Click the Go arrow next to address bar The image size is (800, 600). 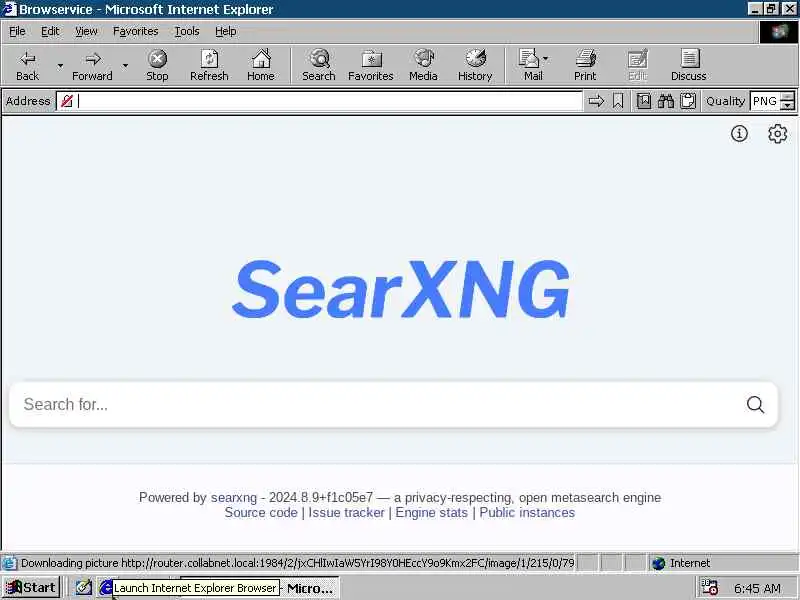click(x=596, y=101)
